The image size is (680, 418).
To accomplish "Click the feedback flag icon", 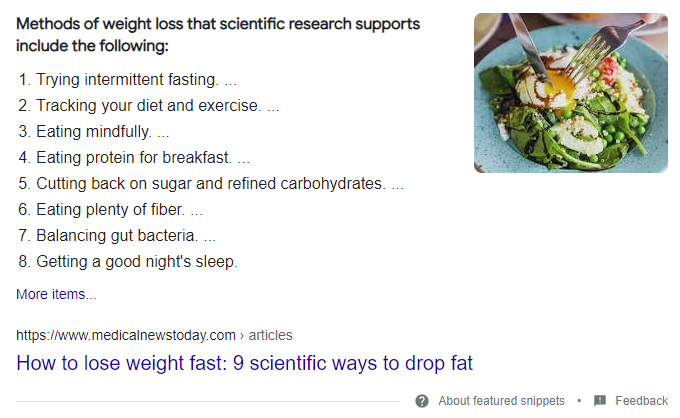I will point(600,401).
